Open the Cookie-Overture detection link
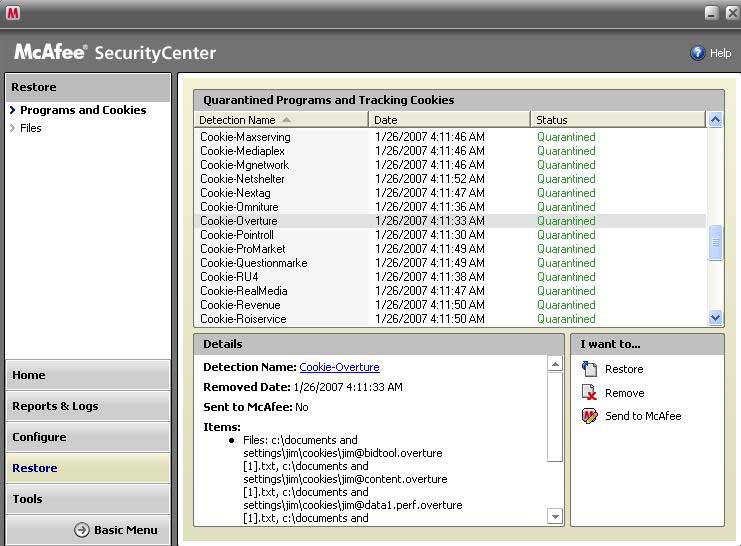The width and height of the screenshot is (741, 546). (339, 367)
